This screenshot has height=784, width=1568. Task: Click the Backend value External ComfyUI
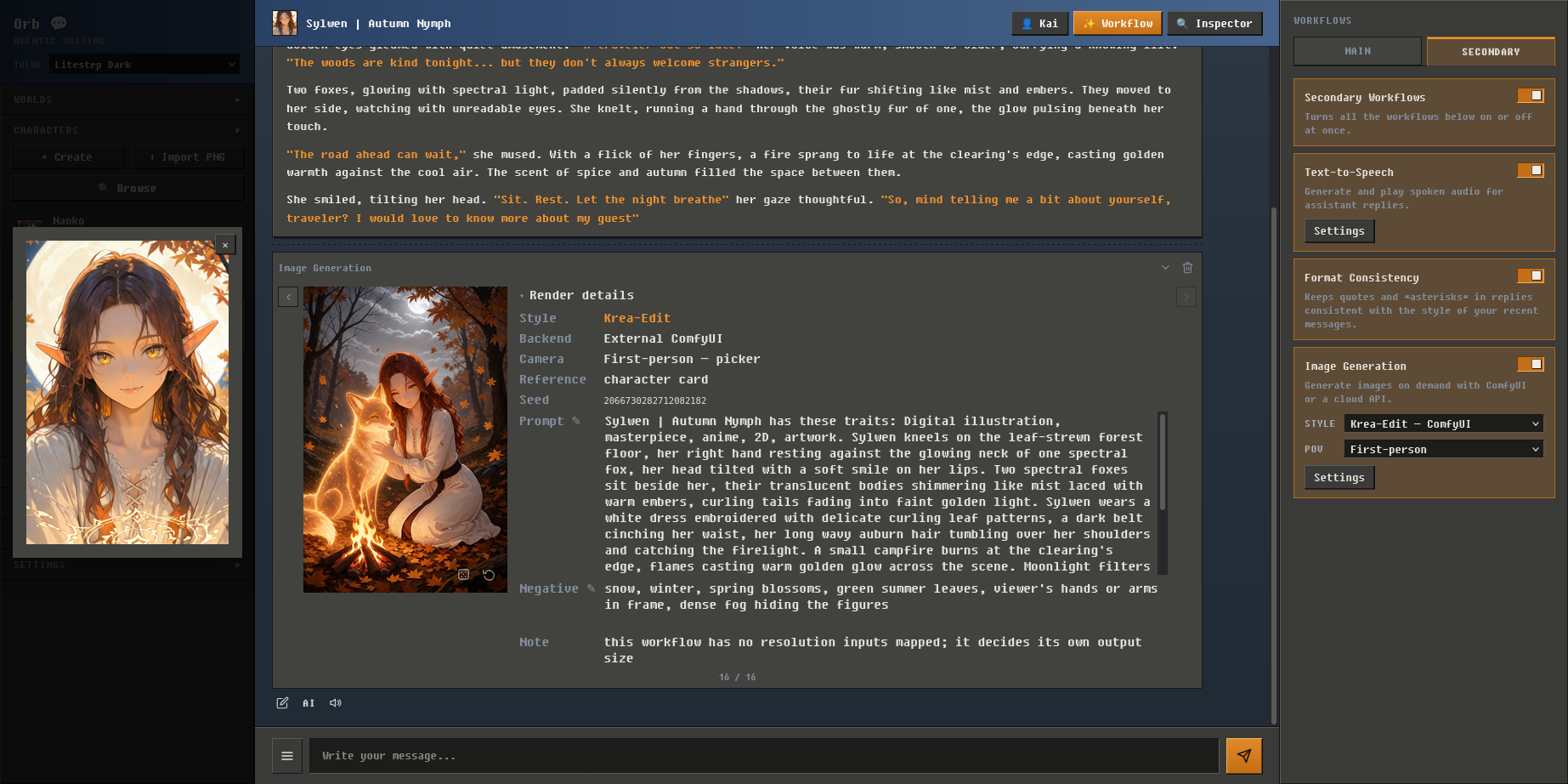pos(663,338)
